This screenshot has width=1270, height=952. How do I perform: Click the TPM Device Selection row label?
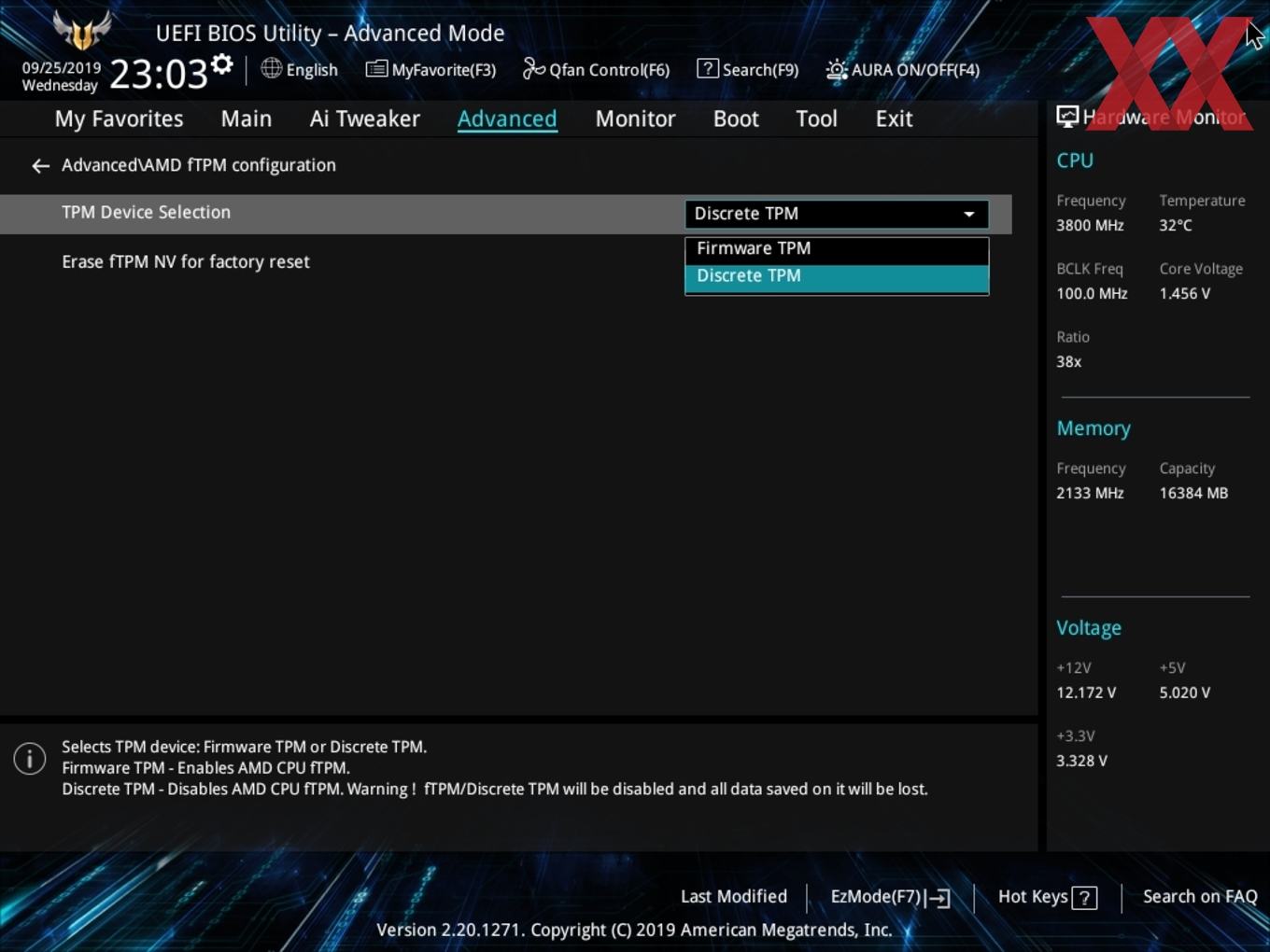click(x=146, y=213)
